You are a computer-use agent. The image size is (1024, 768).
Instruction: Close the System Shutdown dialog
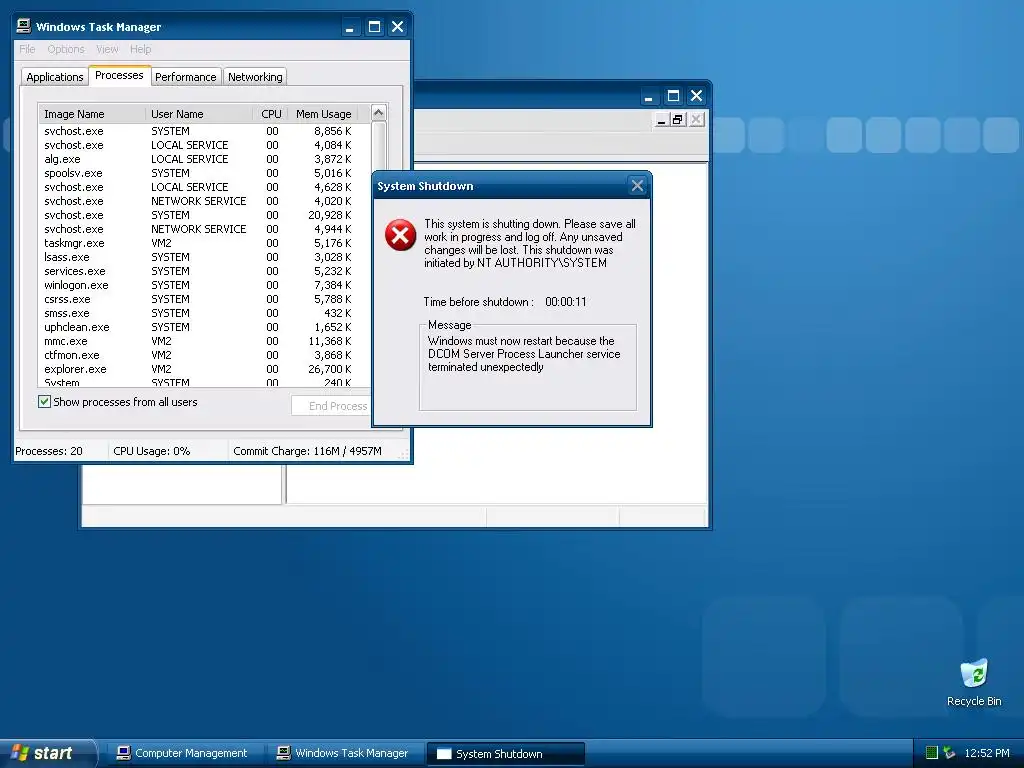637,186
